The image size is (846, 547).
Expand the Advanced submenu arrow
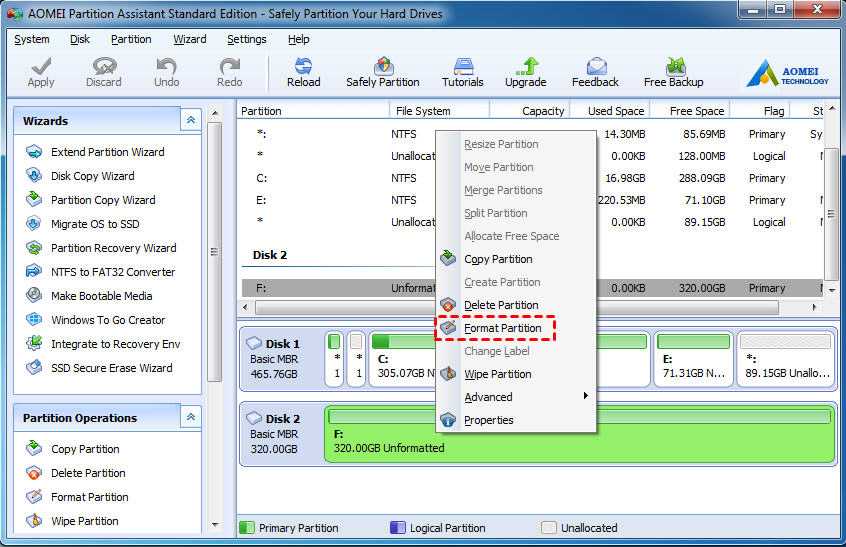coord(585,396)
